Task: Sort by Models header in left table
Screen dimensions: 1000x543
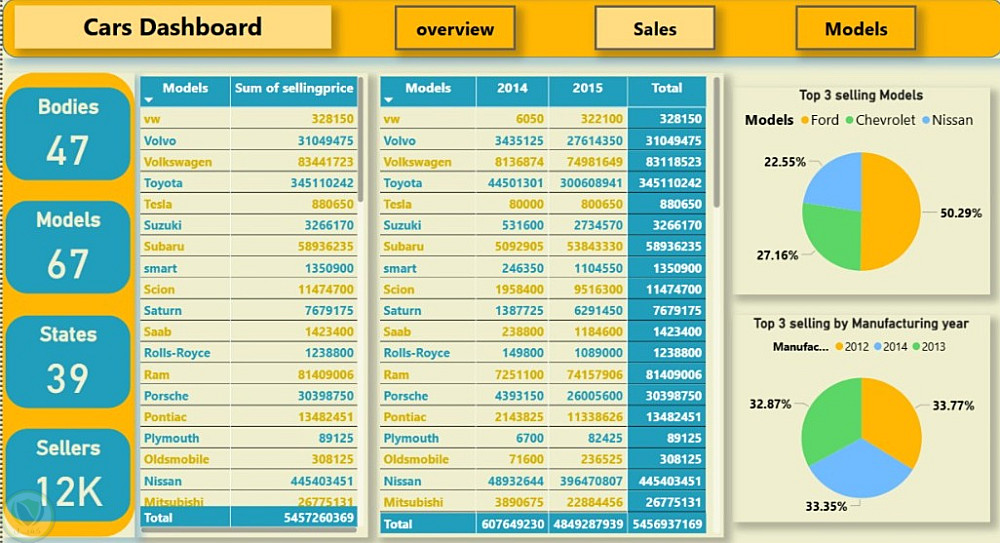Action: [x=185, y=88]
